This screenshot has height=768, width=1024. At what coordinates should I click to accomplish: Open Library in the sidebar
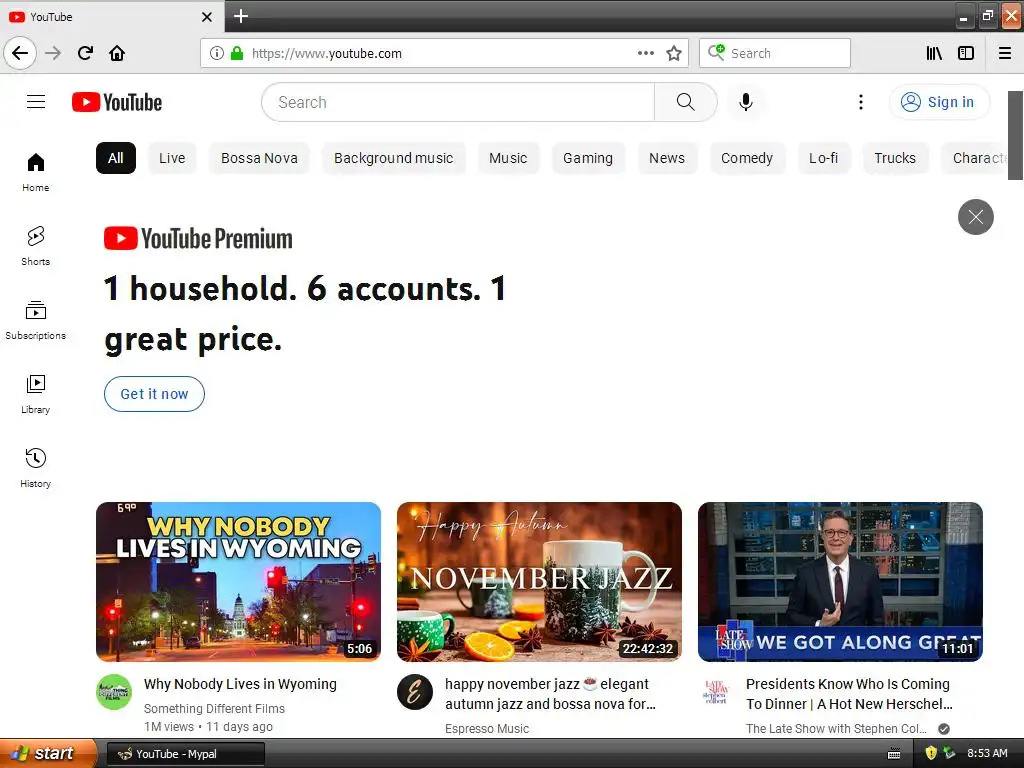(x=36, y=394)
